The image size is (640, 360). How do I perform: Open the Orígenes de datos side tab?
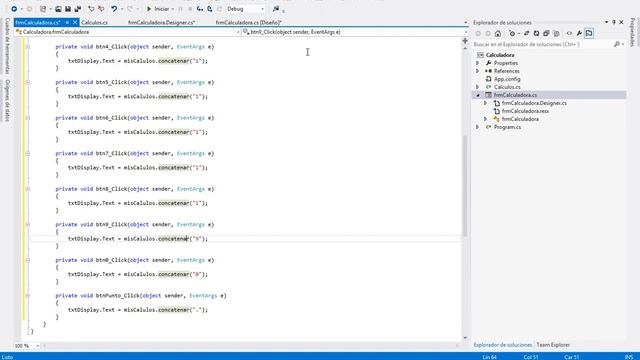(7, 100)
